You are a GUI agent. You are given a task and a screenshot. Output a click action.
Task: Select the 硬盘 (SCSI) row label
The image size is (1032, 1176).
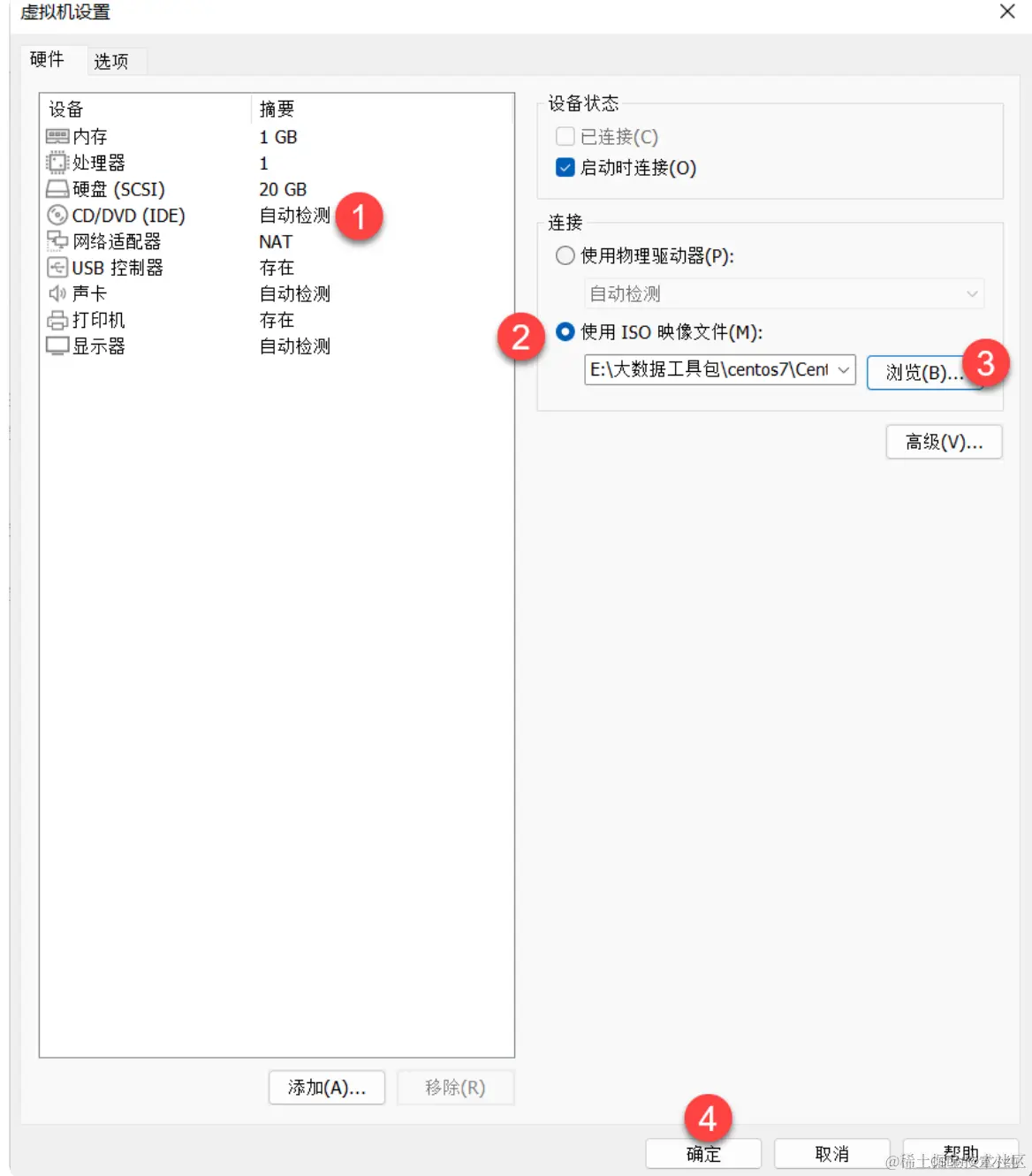[118, 189]
